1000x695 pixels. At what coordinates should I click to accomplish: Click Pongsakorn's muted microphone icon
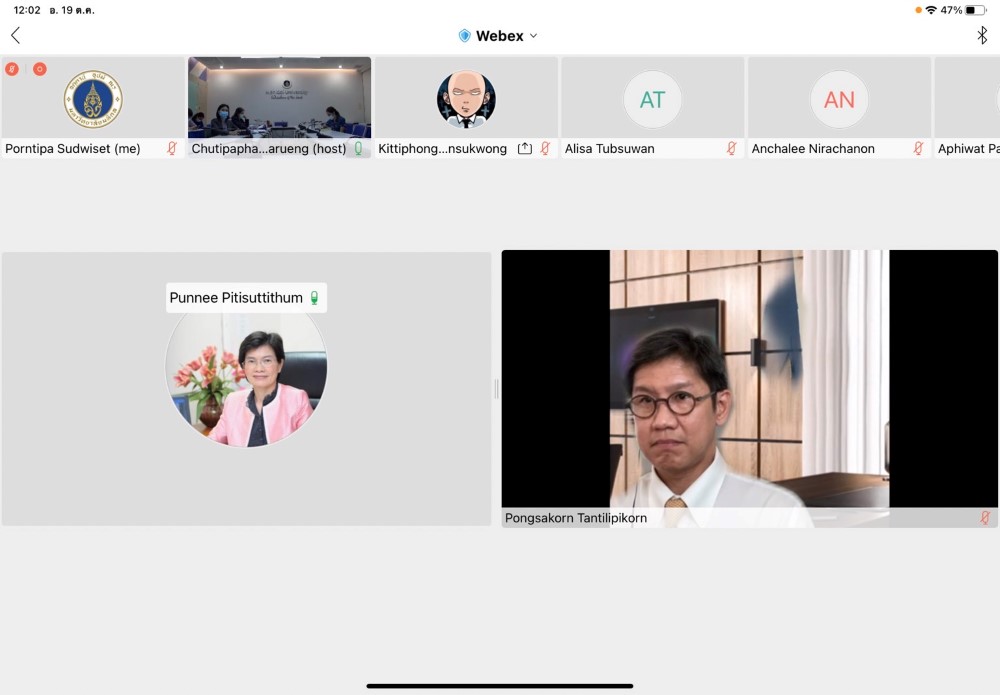pos(985,518)
